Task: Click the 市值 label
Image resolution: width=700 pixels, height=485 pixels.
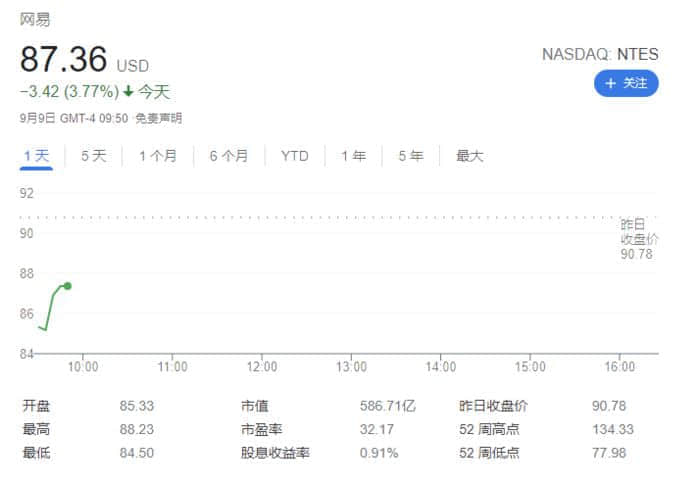Action: pos(255,406)
